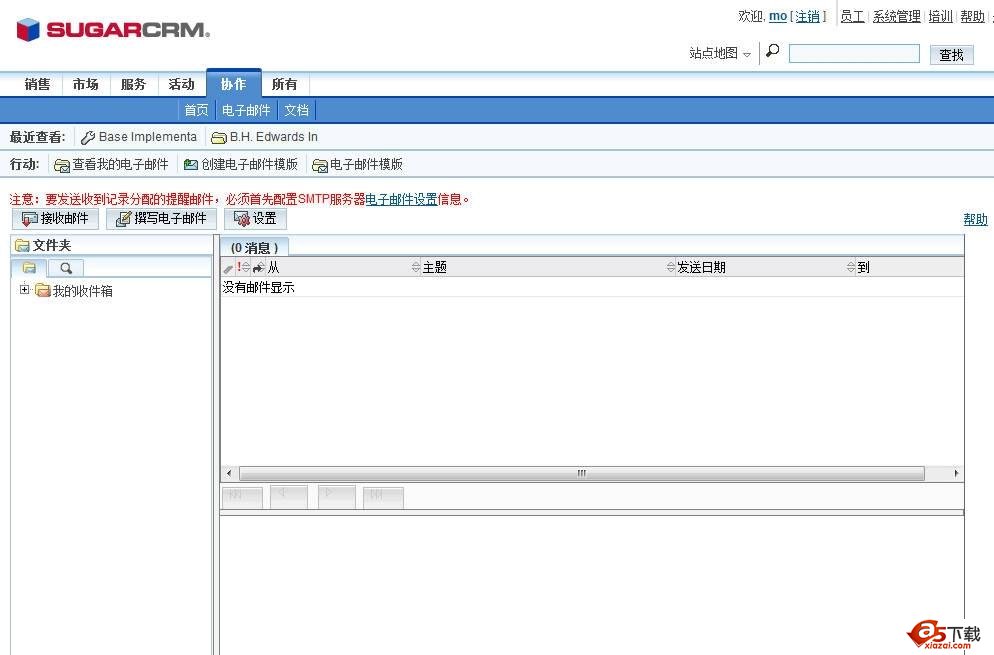The image size is (994, 655).
Task: Open 创建电子邮件模版 action
Action: 241,165
